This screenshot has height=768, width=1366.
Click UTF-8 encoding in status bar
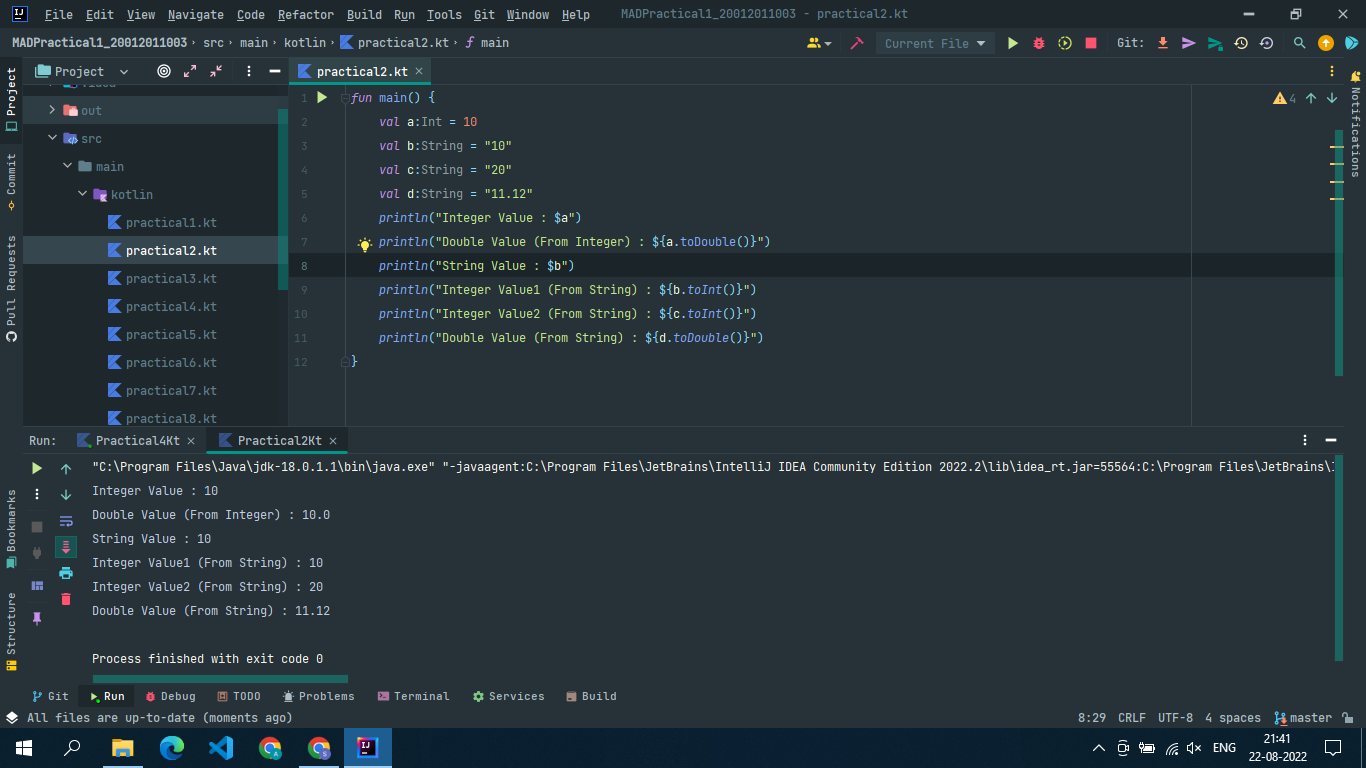(x=1175, y=718)
